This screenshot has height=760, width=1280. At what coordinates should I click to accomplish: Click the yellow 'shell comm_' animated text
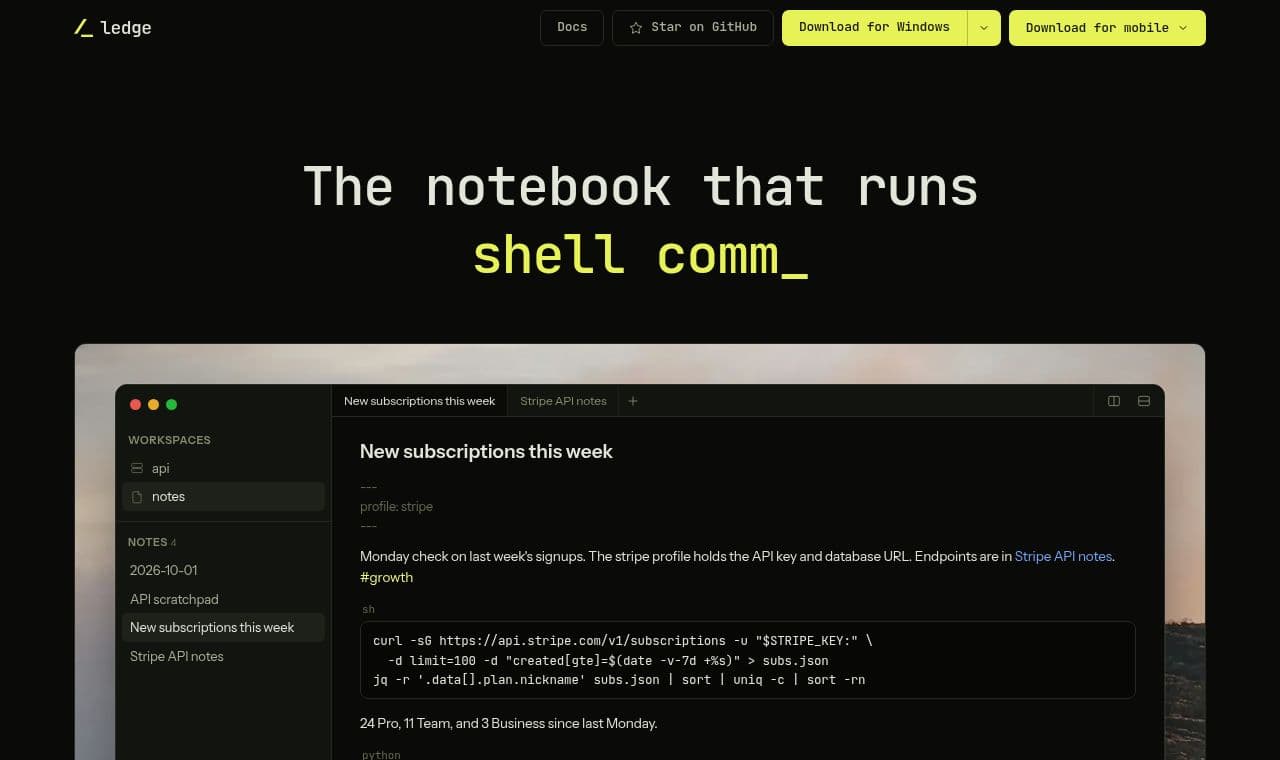pos(640,254)
